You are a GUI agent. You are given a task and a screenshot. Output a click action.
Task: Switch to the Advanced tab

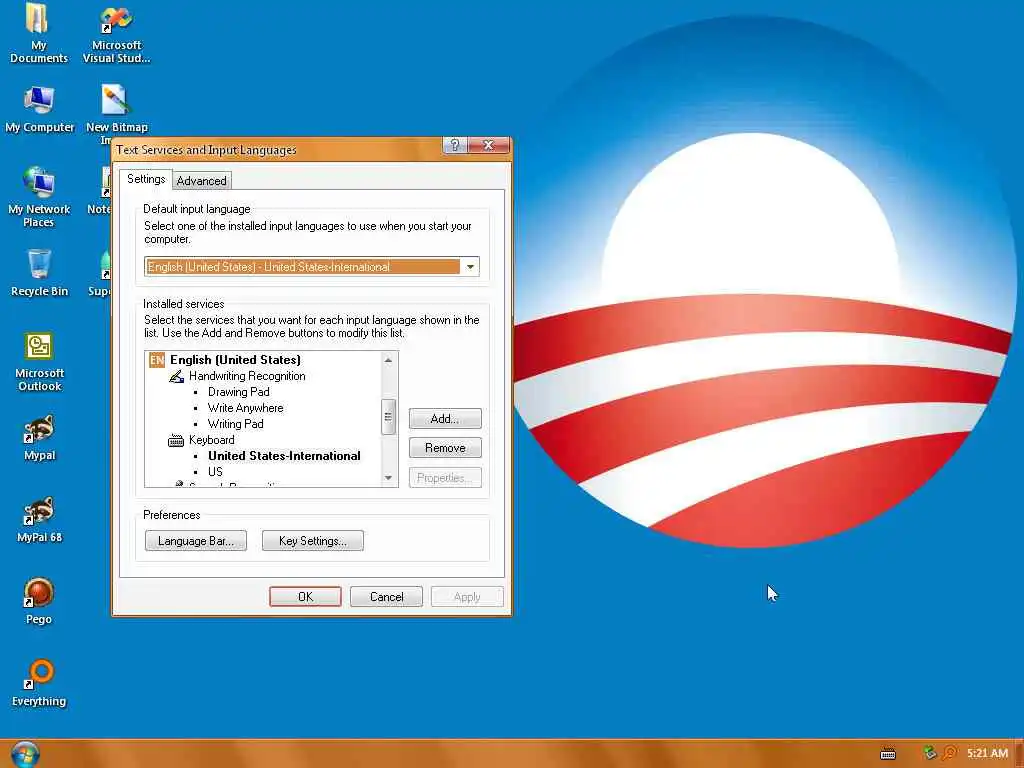coord(201,181)
